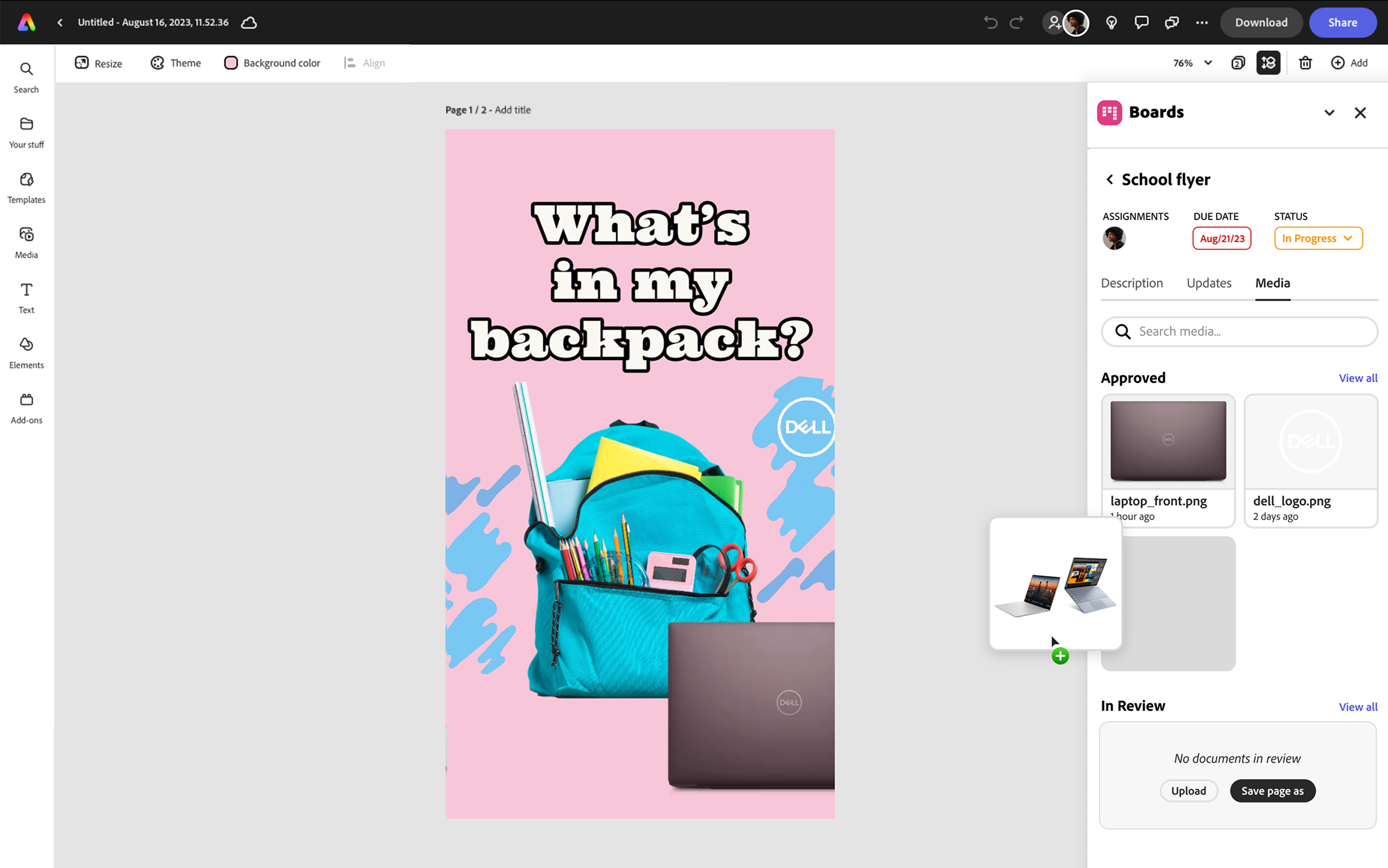Duplicate the current page
Screen dimensions: 1388x868
[x=1238, y=62]
